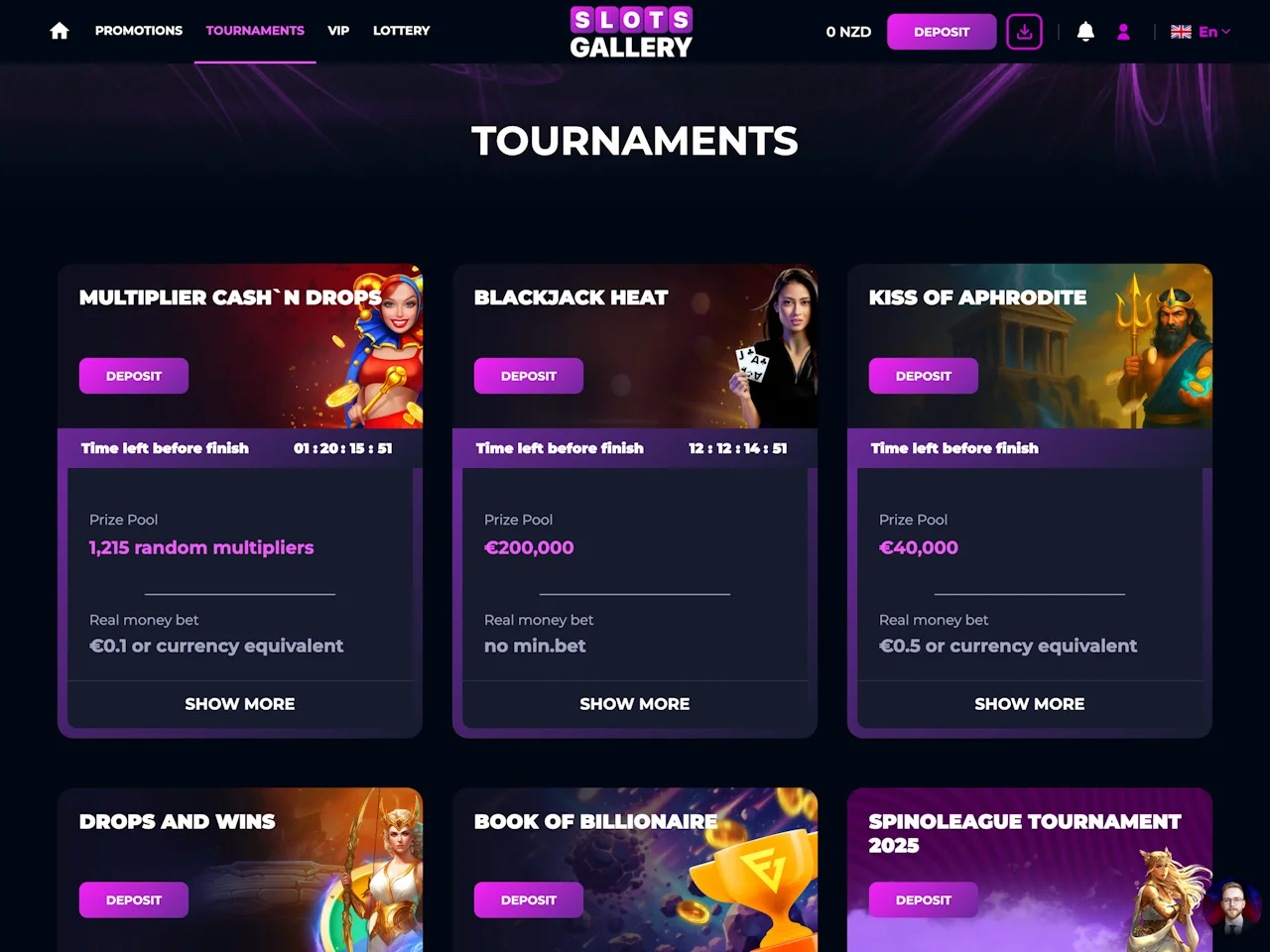
Task: Go to the home page icon
Action: click(x=60, y=31)
